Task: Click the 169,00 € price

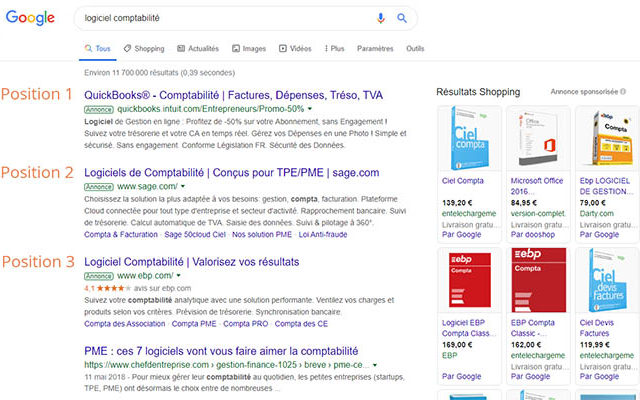Action: click(x=457, y=345)
